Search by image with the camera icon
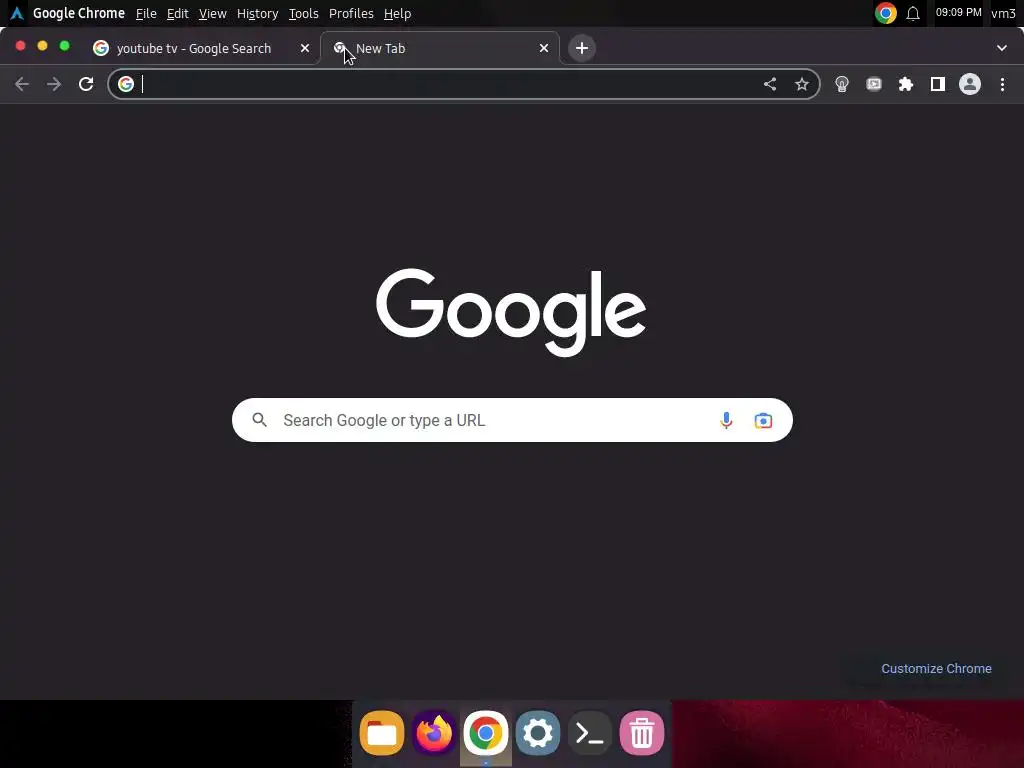 (x=763, y=420)
